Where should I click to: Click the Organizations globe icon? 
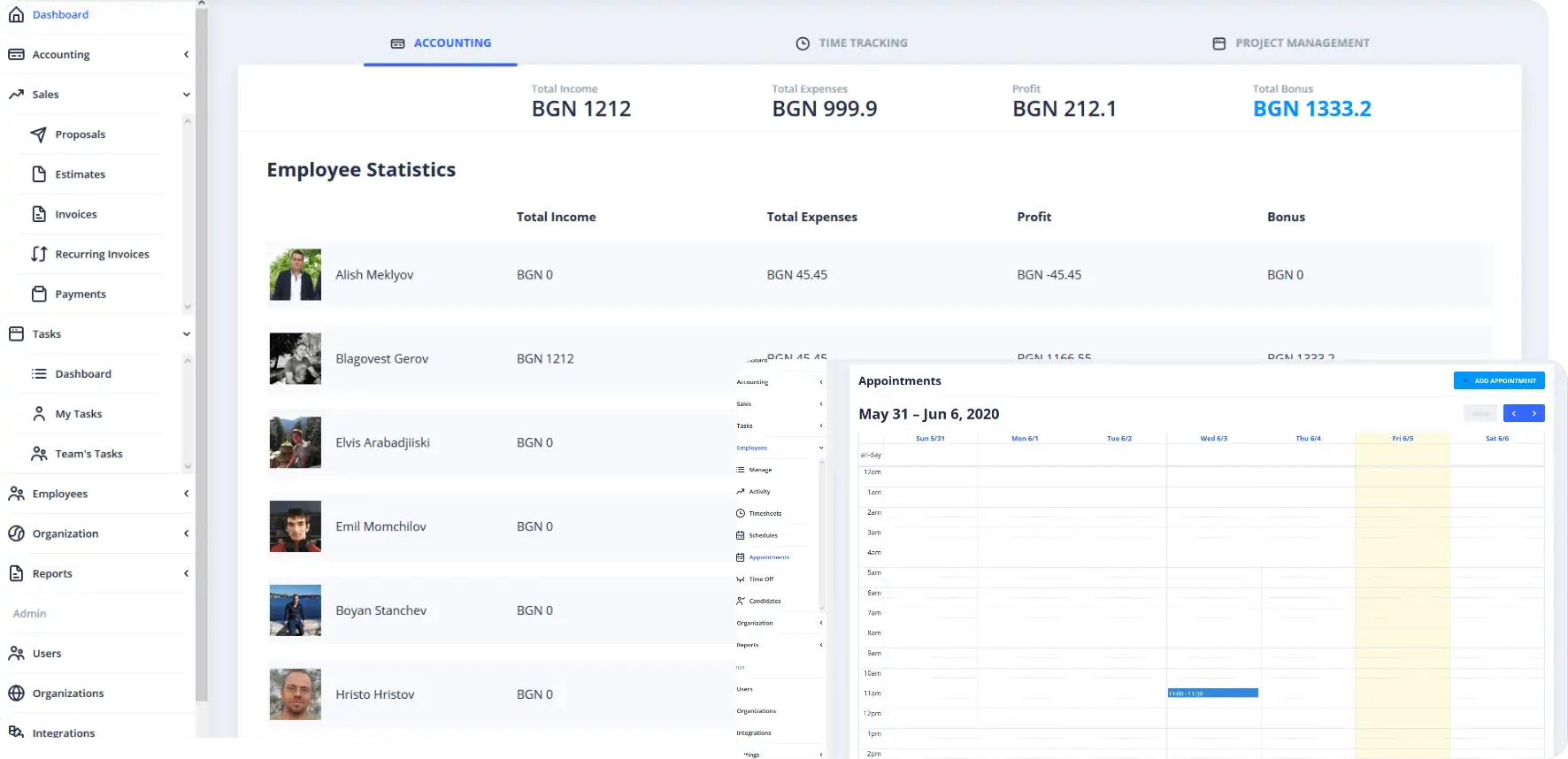(x=16, y=694)
